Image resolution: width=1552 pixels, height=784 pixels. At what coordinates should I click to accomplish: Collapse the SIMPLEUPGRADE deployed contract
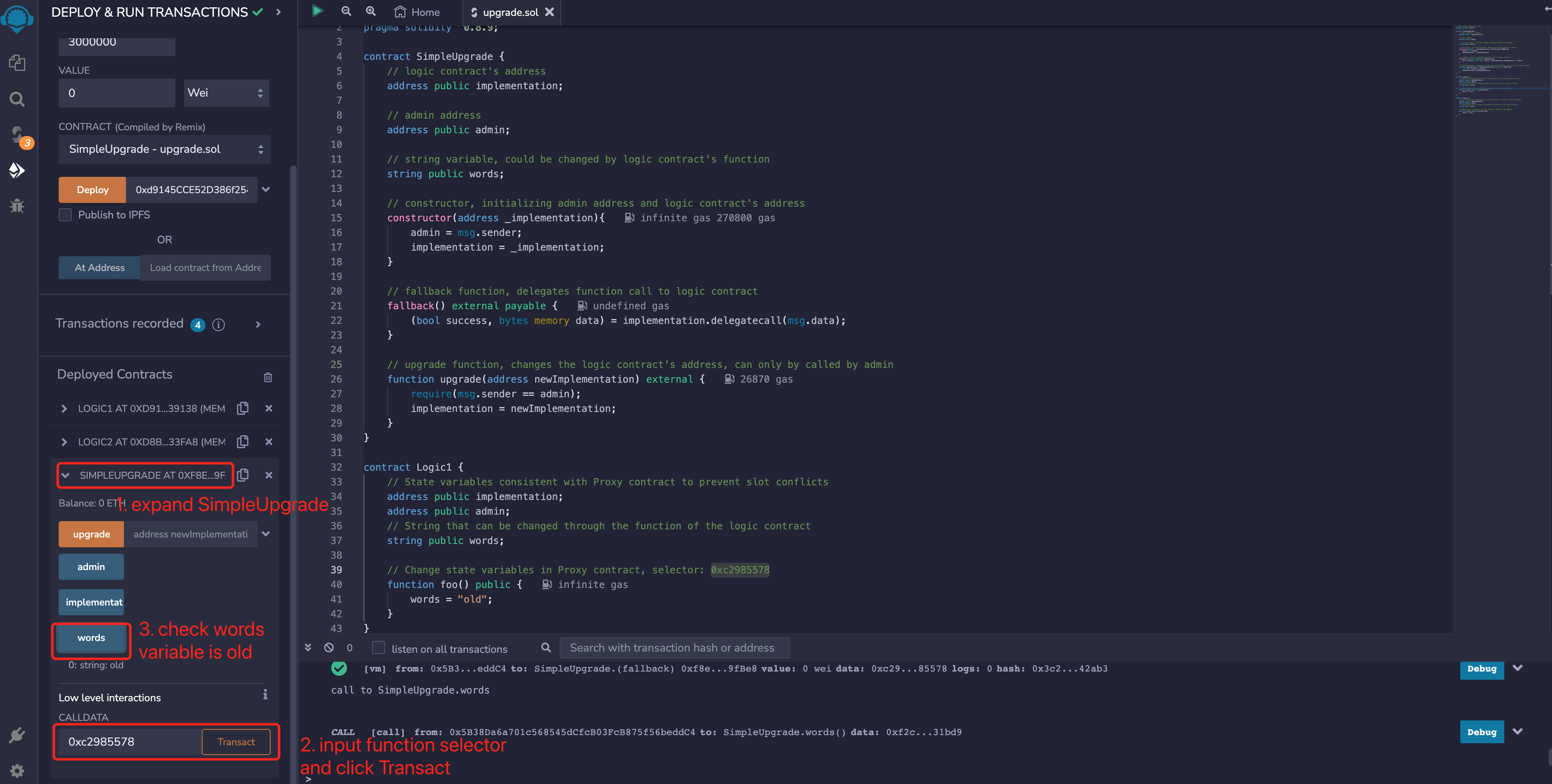coord(65,475)
